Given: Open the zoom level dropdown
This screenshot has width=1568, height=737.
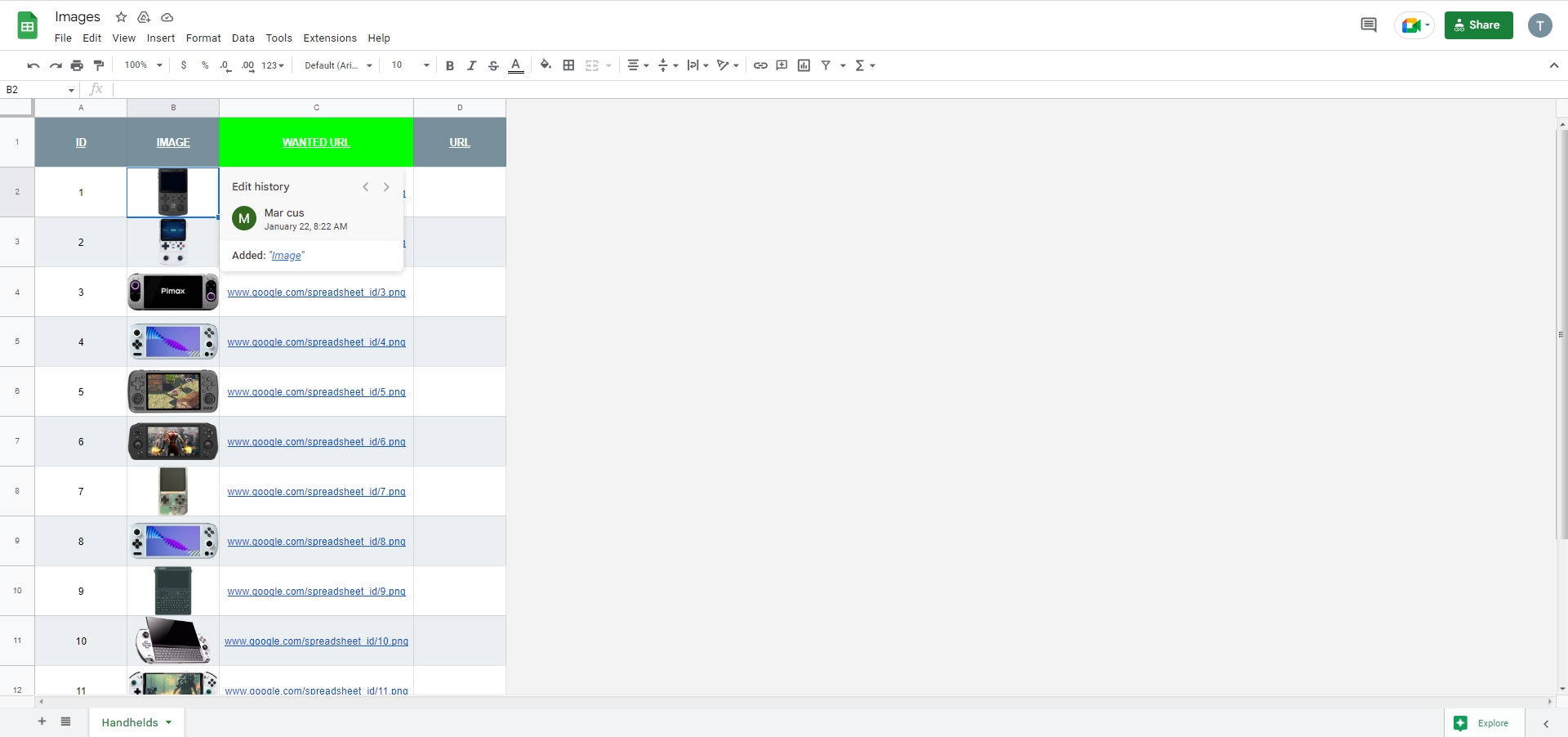Looking at the screenshot, I should (x=144, y=65).
